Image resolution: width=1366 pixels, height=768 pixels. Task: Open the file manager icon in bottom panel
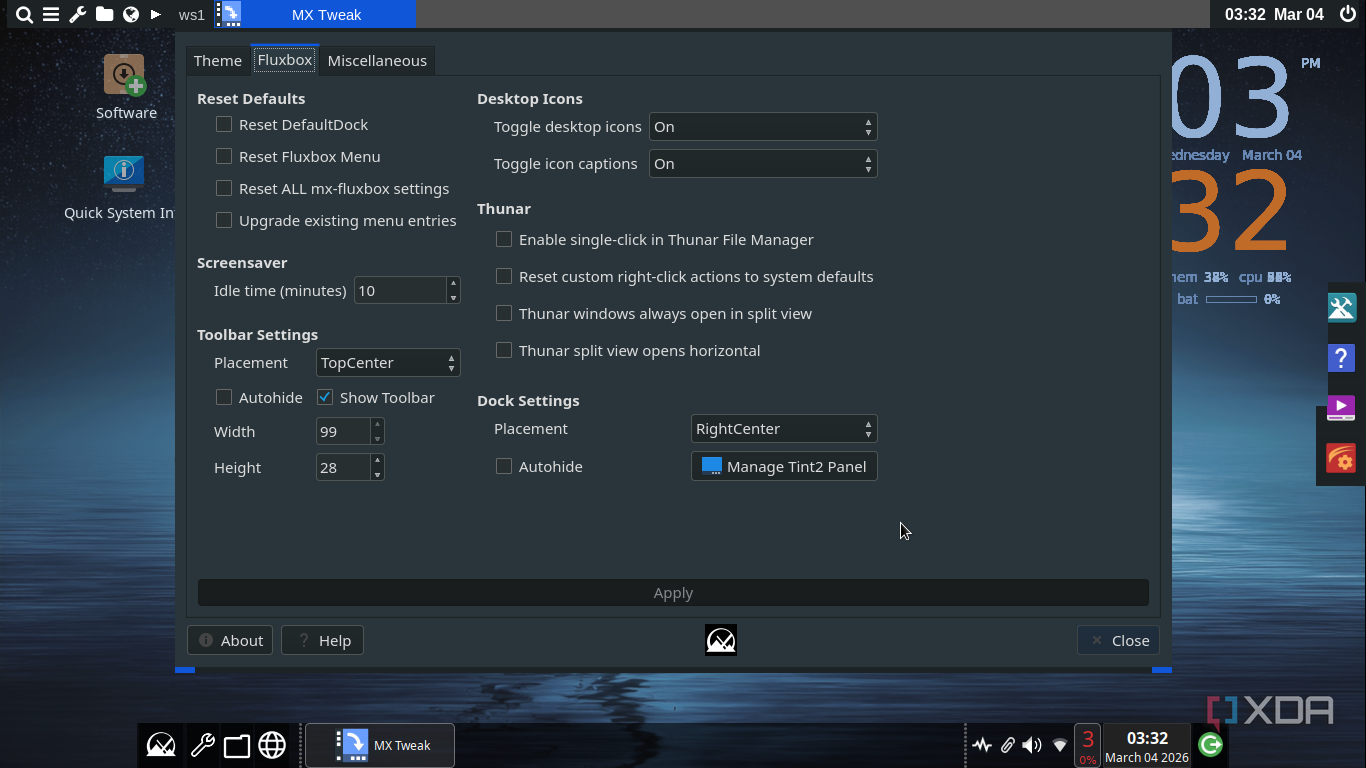237,746
